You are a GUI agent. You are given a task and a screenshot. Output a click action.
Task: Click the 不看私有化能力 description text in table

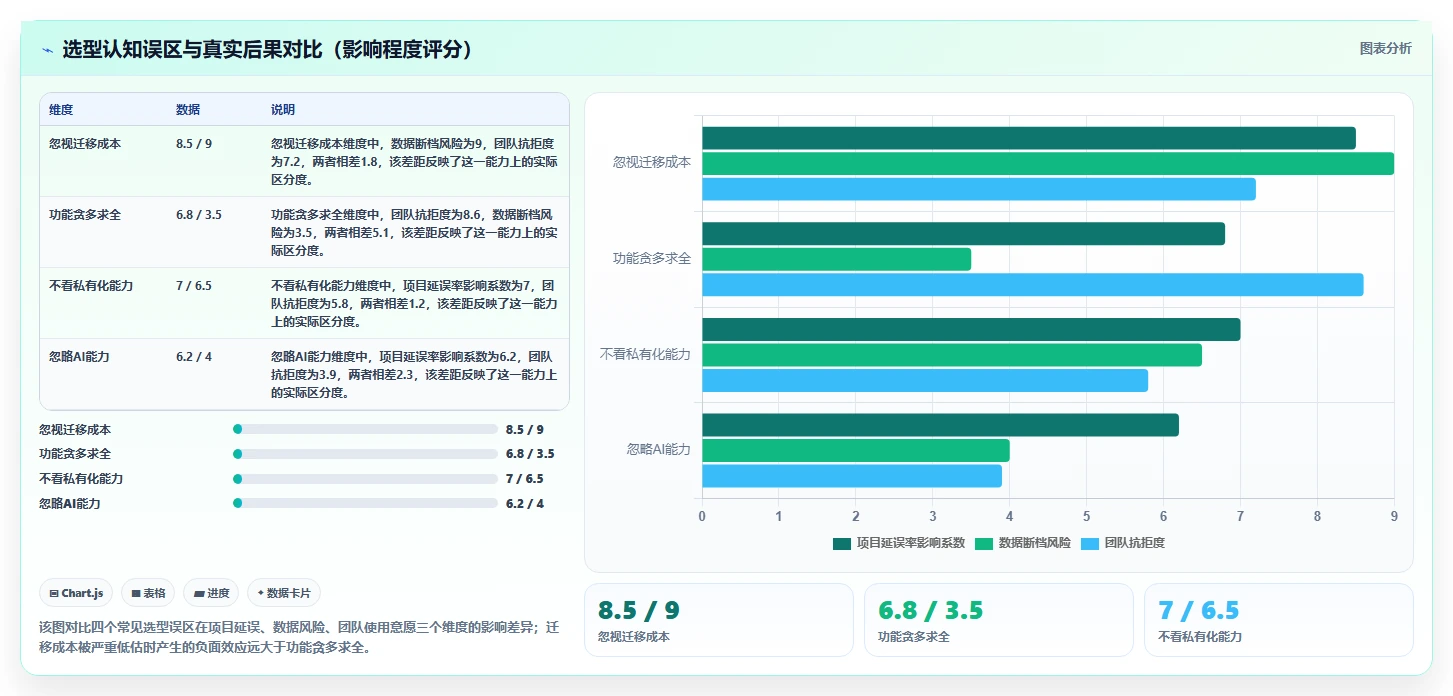(x=414, y=304)
